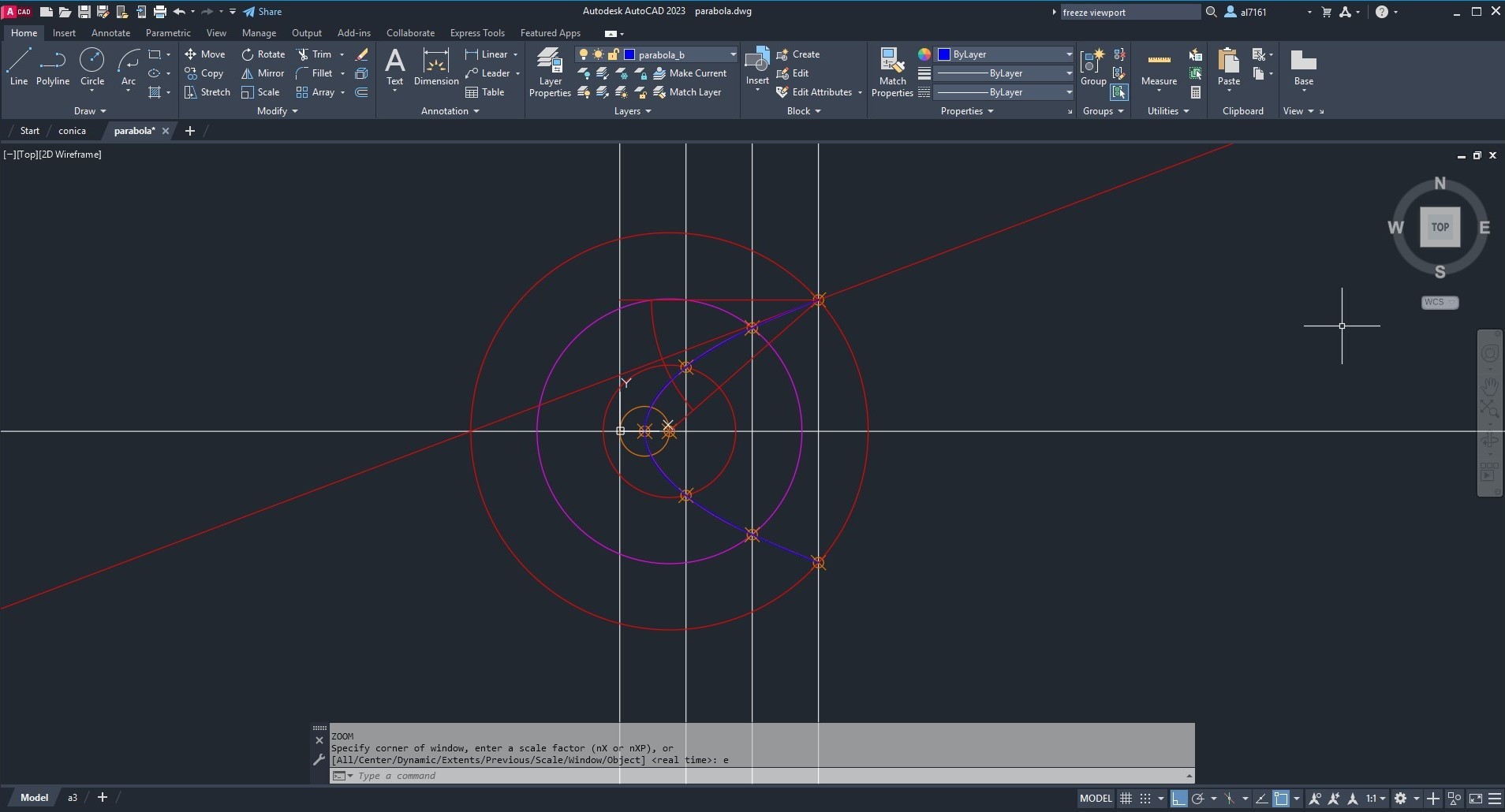This screenshot has height=812, width=1505.
Task: Toggle the layer on/off lightbulb icon
Action: [x=583, y=54]
